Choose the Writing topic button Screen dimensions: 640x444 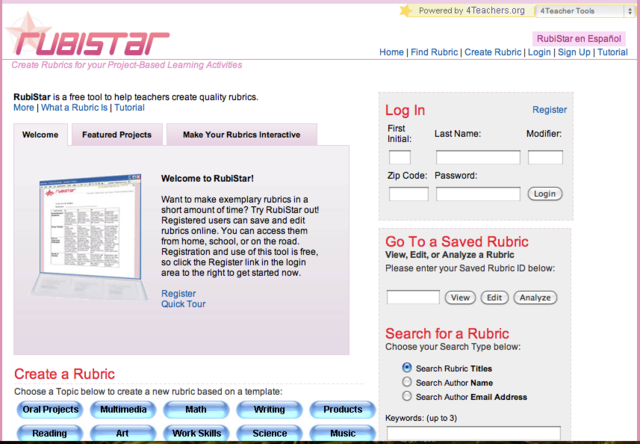tap(269, 410)
